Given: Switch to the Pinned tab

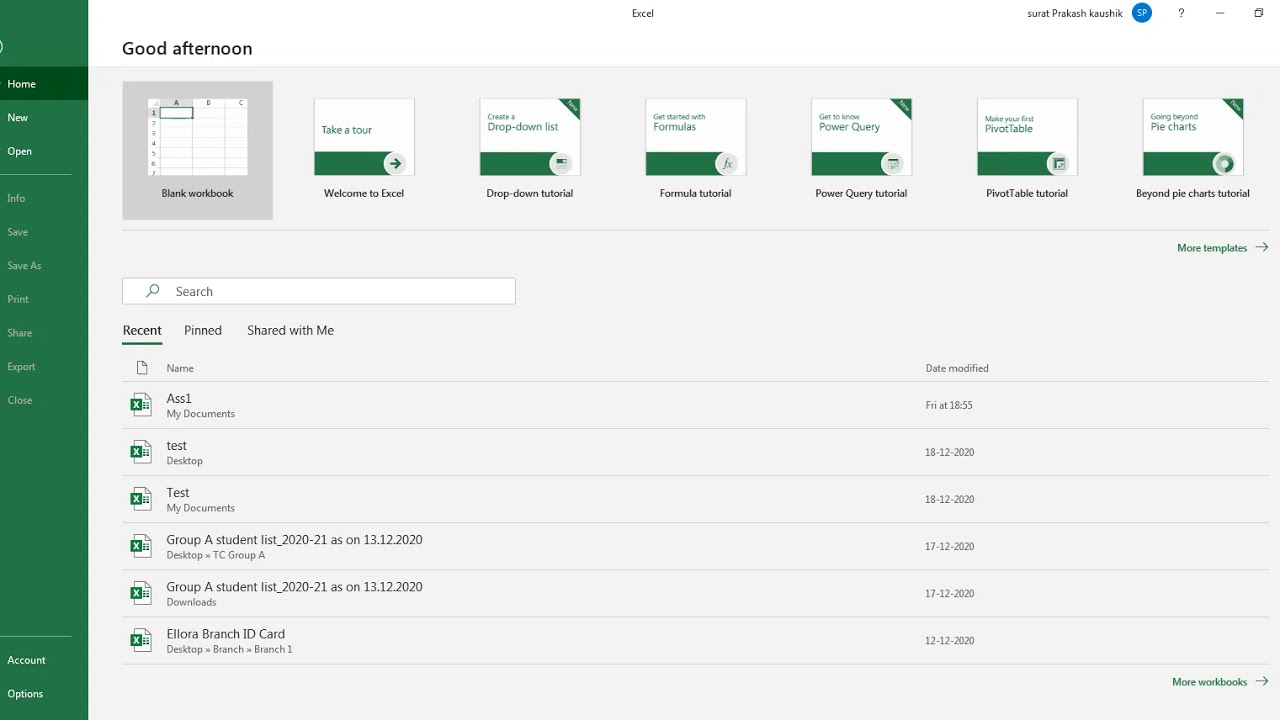Looking at the screenshot, I should (203, 331).
